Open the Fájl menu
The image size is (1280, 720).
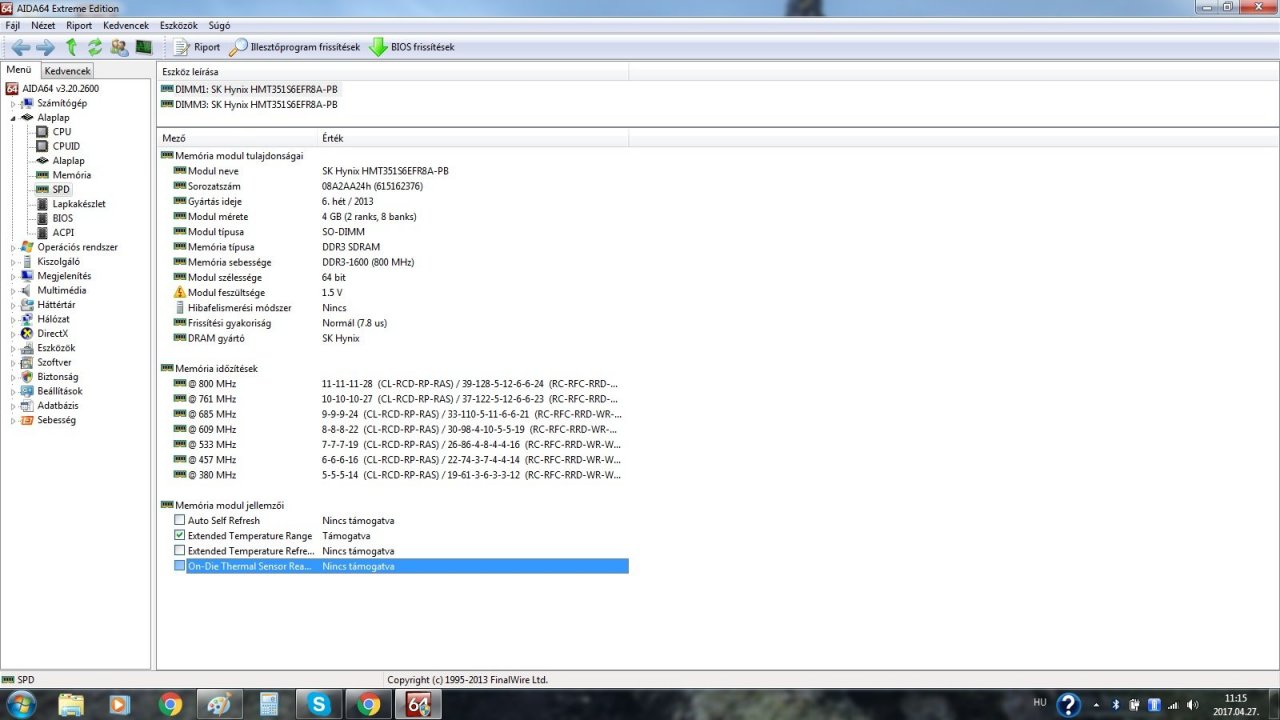13,25
